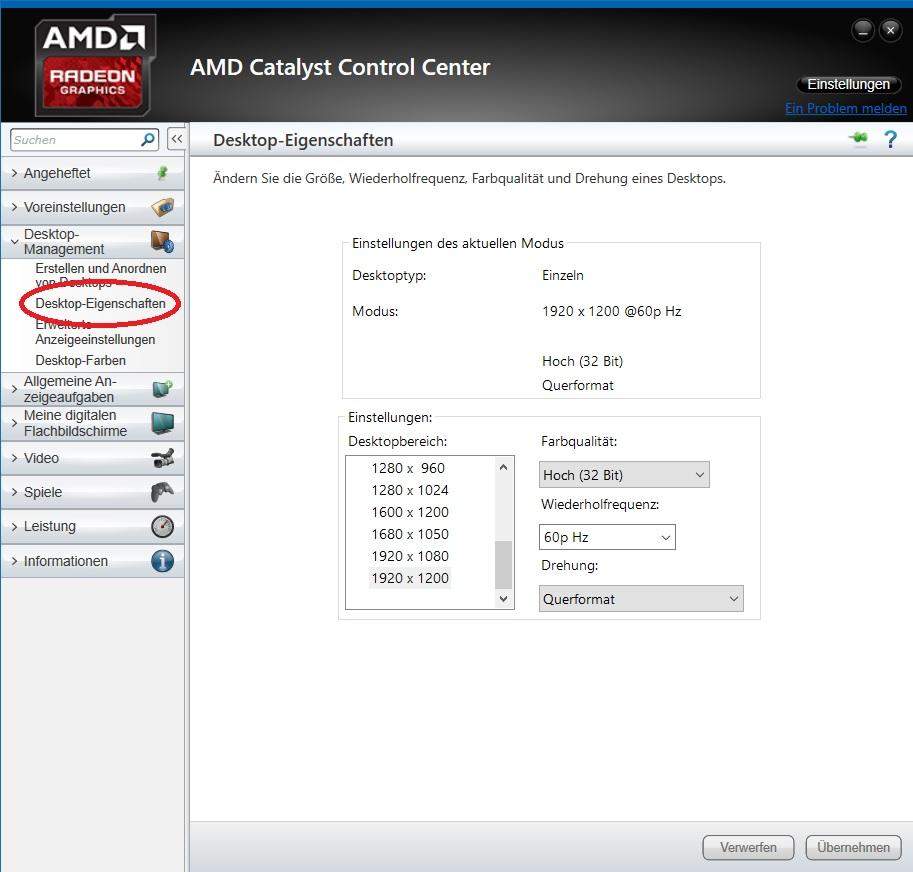Minimize the Catalyst Control Center window

863,30
